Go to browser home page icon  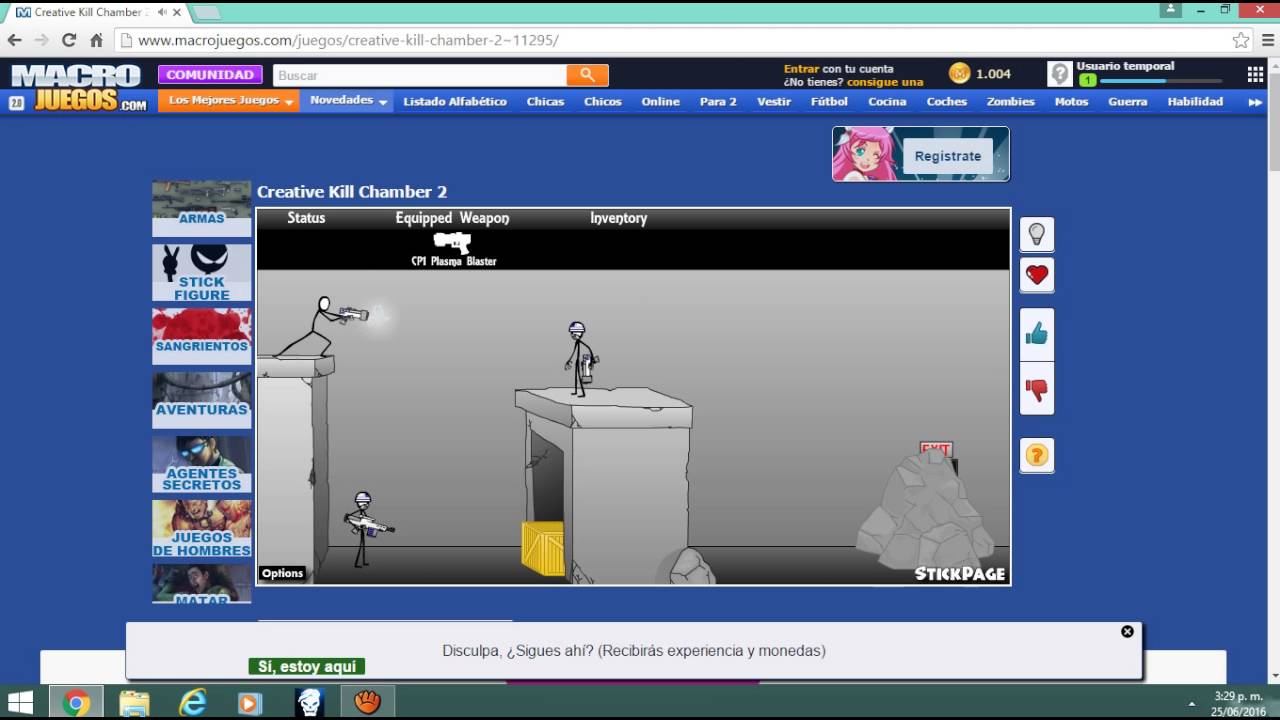pyautogui.click(x=96, y=40)
